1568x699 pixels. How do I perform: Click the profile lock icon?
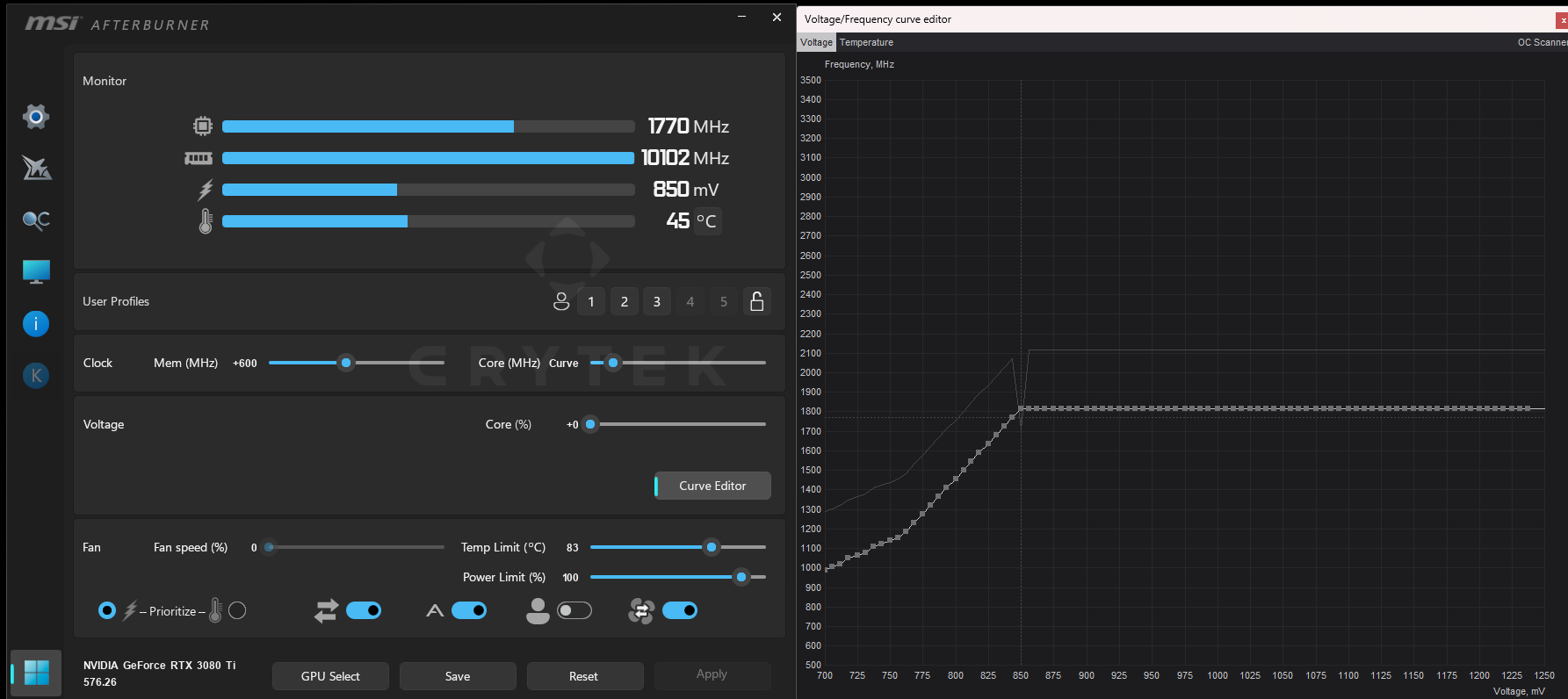tap(756, 301)
